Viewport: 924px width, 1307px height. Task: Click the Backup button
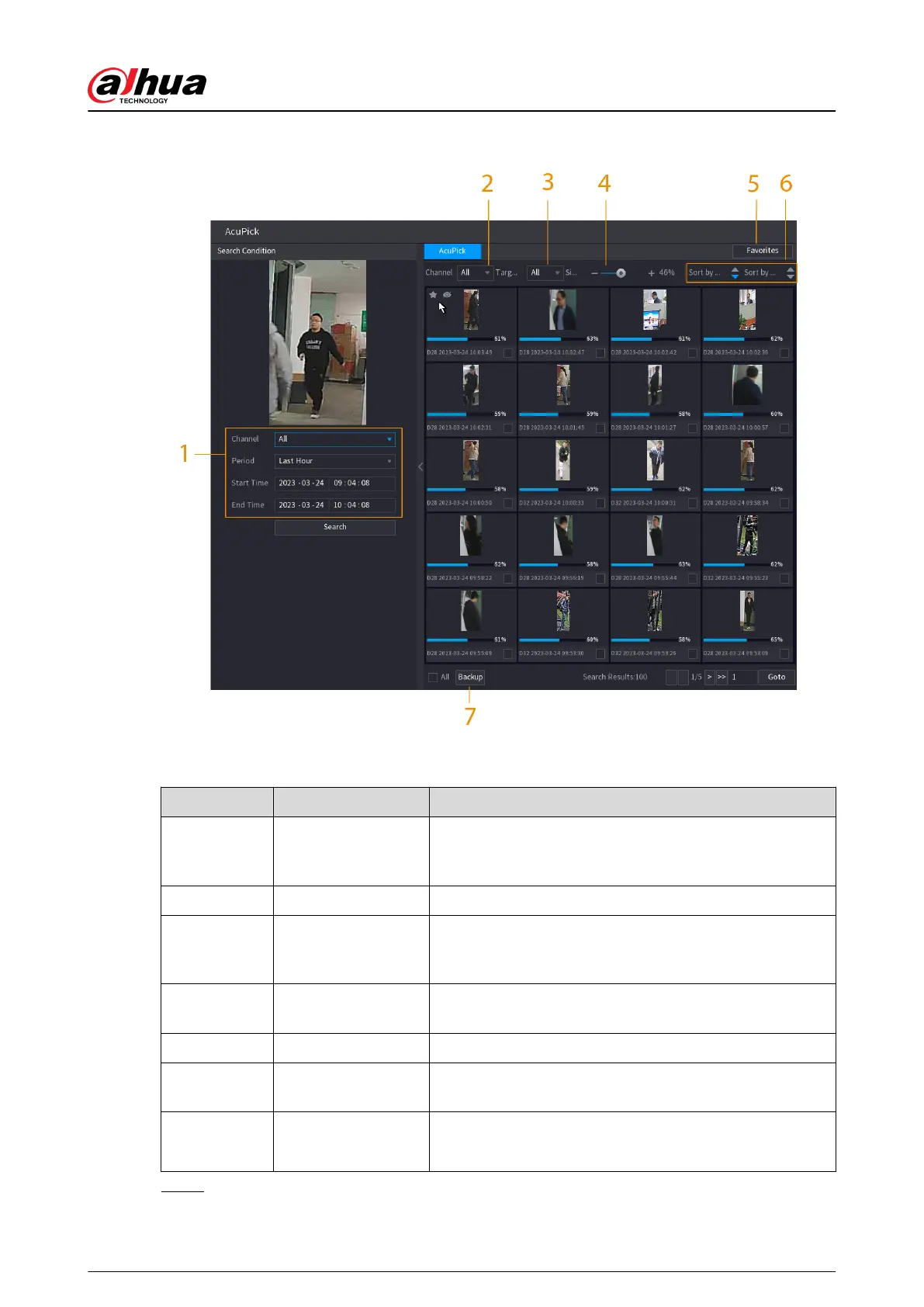pos(470,678)
